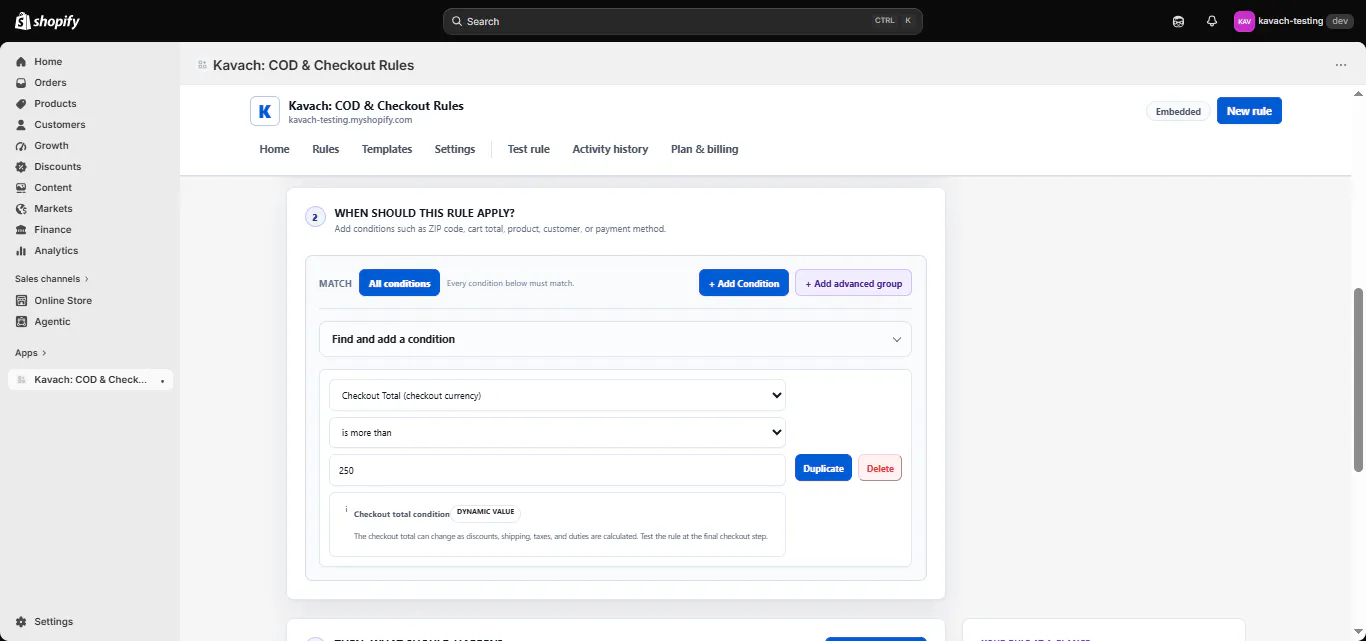
Task: Open the Test rule tab
Action: click(528, 149)
